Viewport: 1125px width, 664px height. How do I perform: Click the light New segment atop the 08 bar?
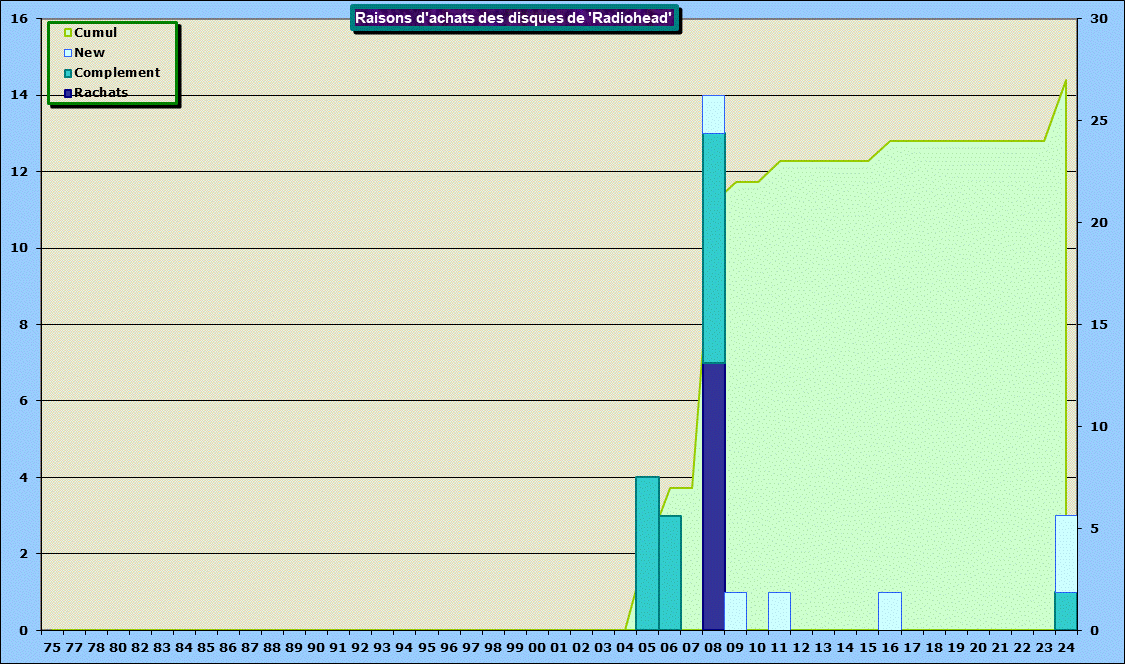click(714, 114)
